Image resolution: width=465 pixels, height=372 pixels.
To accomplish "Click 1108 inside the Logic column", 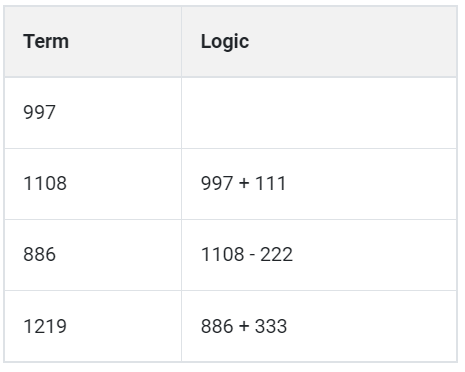I will click(x=223, y=254).
